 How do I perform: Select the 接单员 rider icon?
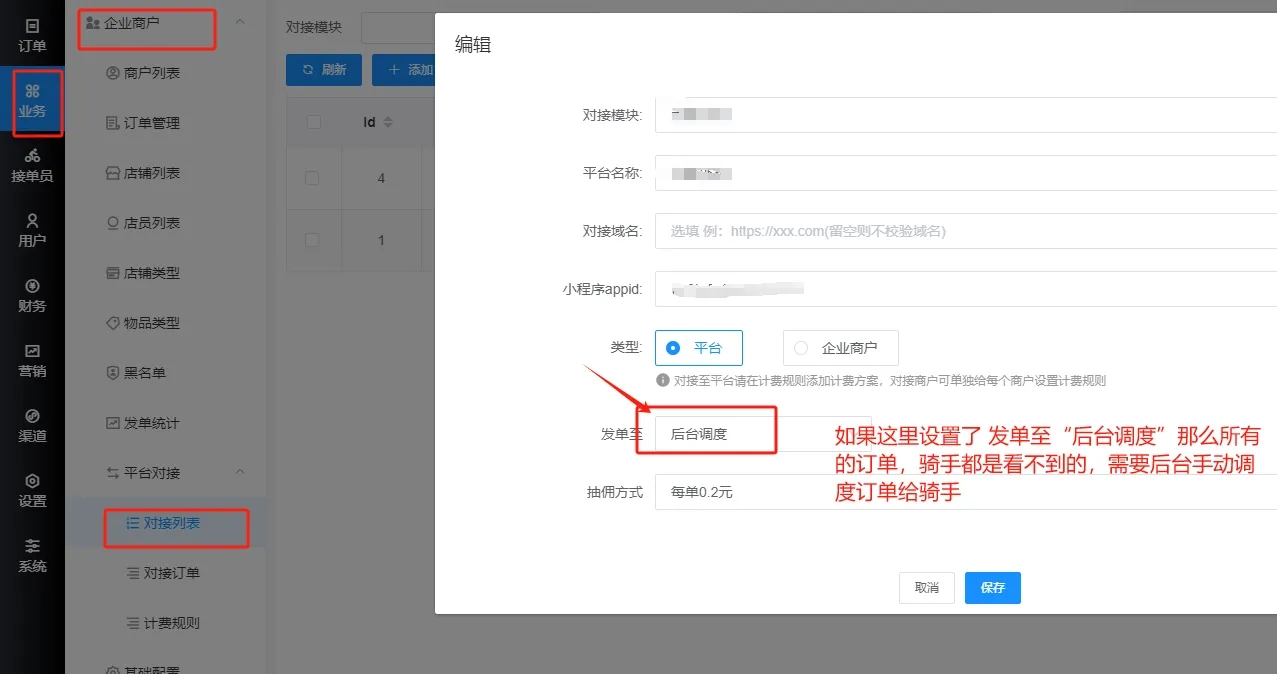(32, 165)
